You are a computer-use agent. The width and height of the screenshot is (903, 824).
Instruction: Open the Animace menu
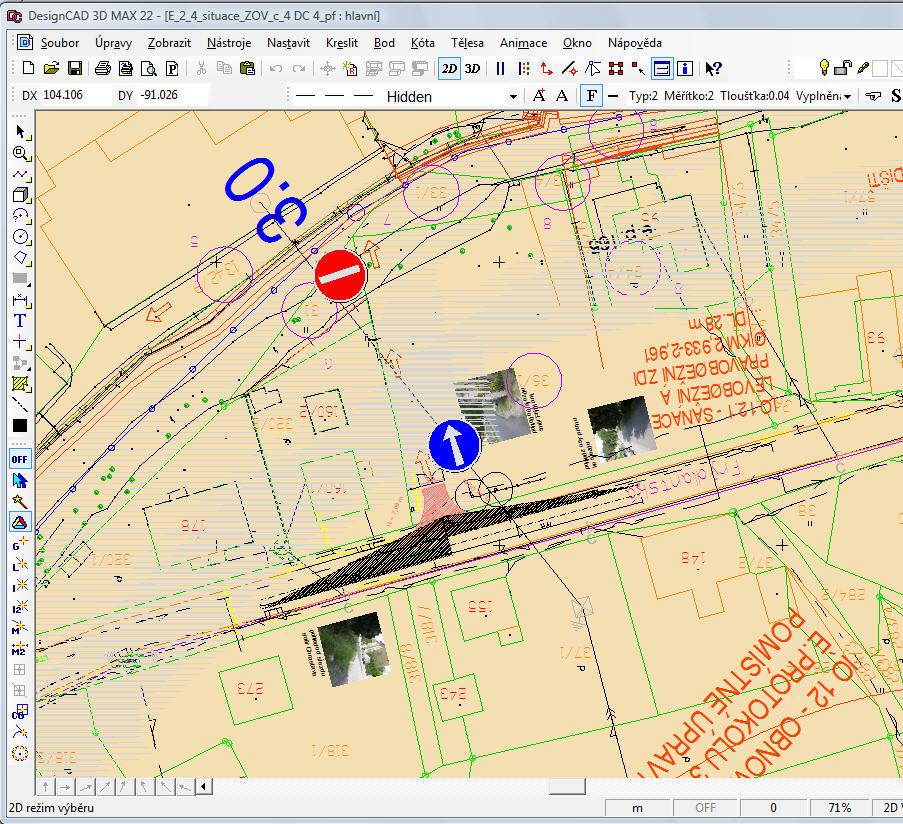click(x=523, y=43)
